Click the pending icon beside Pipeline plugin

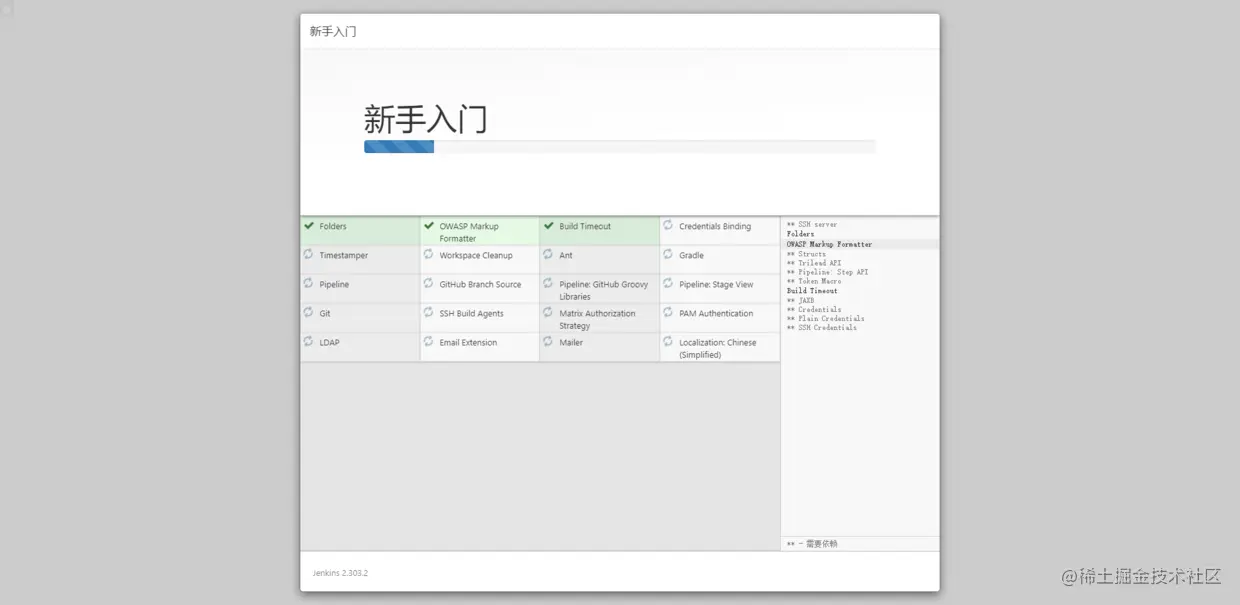[309, 284]
